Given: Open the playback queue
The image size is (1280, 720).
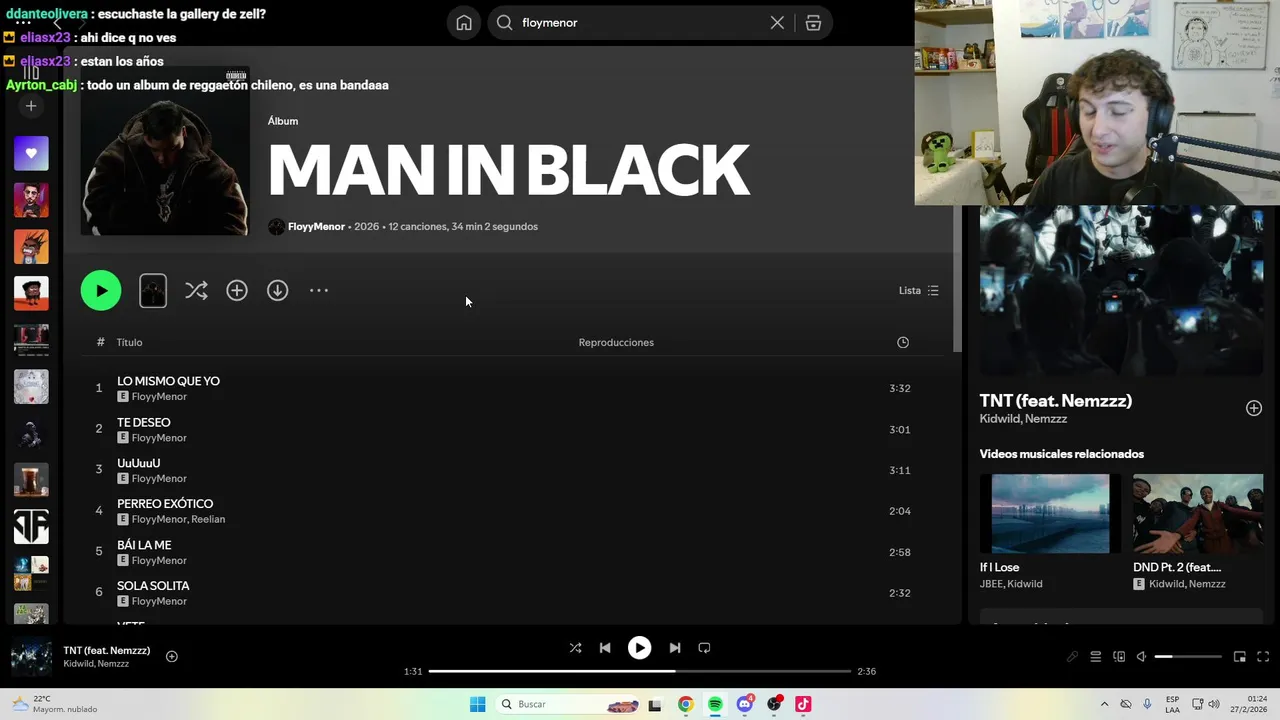Looking at the screenshot, I should click(1096, 657).
